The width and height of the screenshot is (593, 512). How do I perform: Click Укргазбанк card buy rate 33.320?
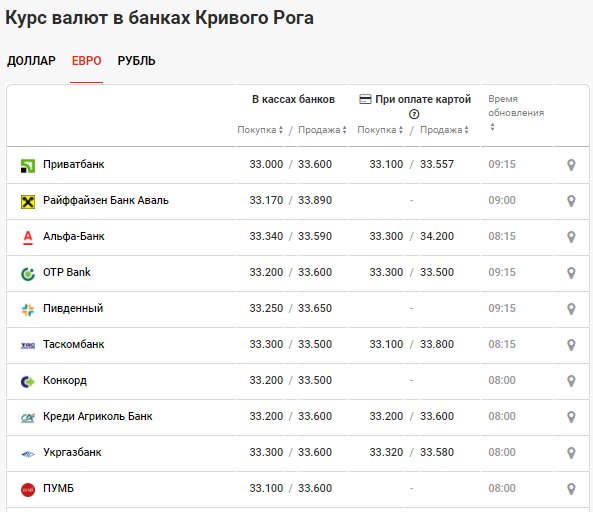tap(386, 452)
